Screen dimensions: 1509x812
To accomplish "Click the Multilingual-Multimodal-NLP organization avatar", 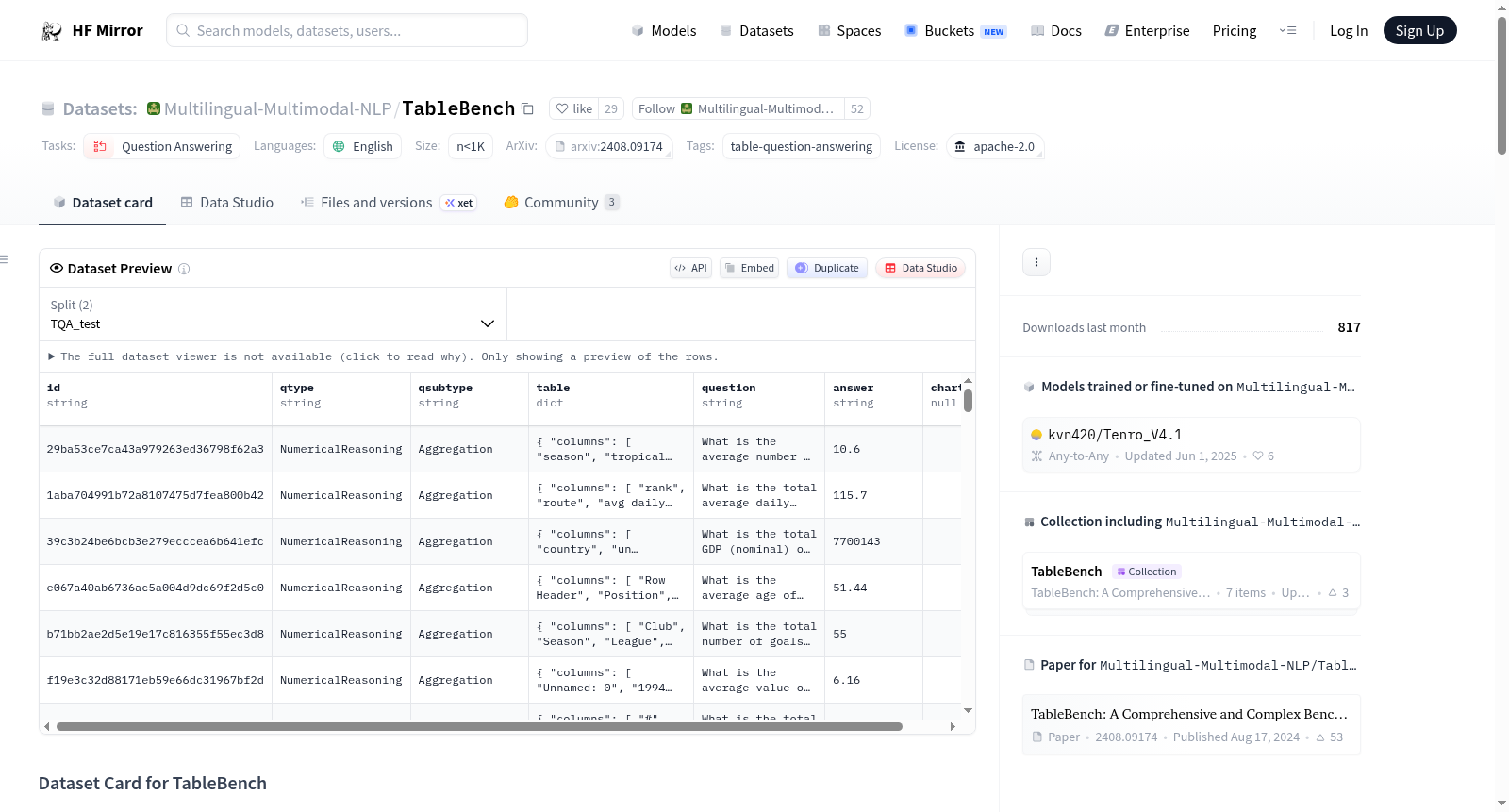I will (x=154, y=108).
